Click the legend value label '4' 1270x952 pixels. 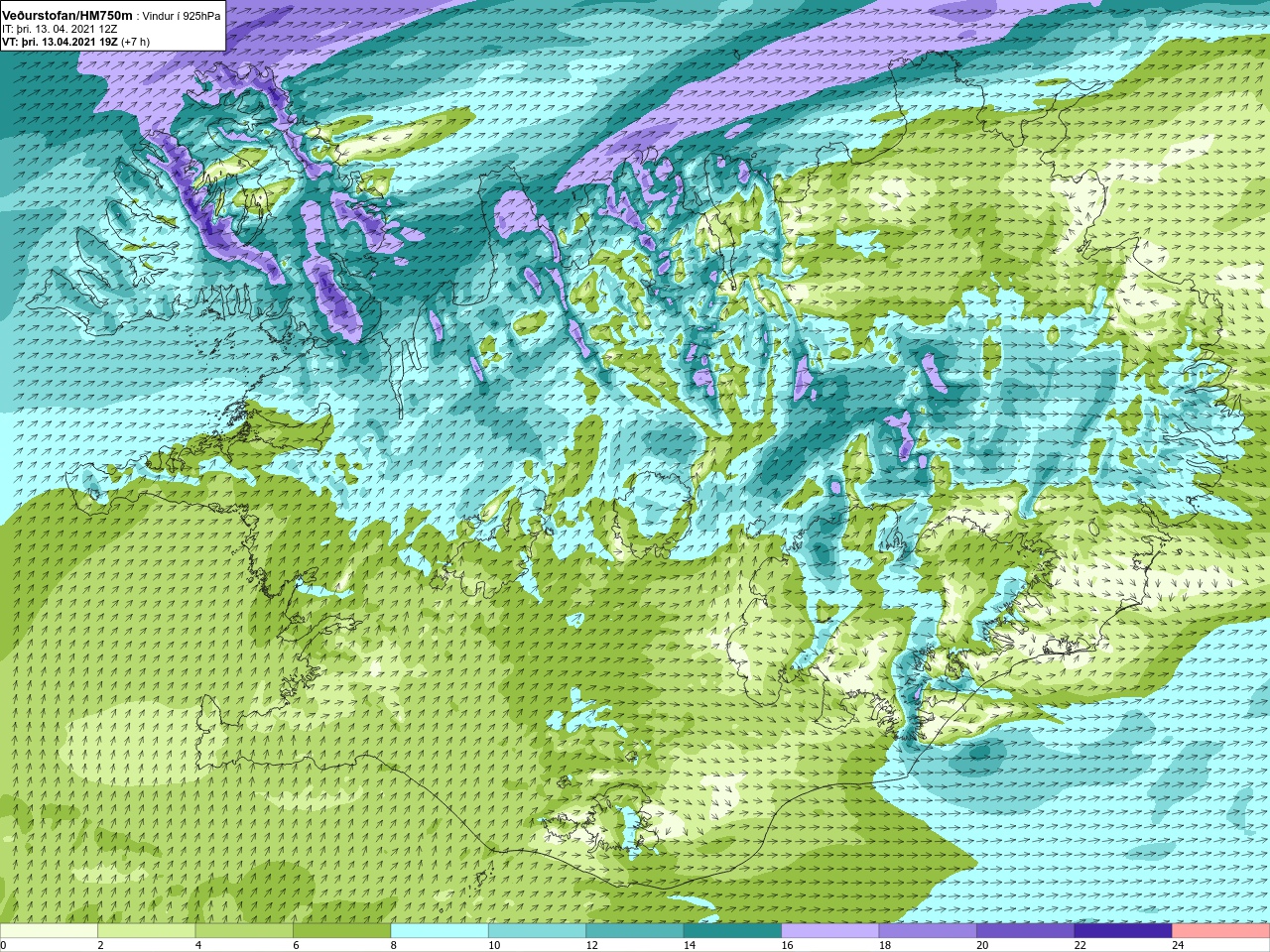198,945
